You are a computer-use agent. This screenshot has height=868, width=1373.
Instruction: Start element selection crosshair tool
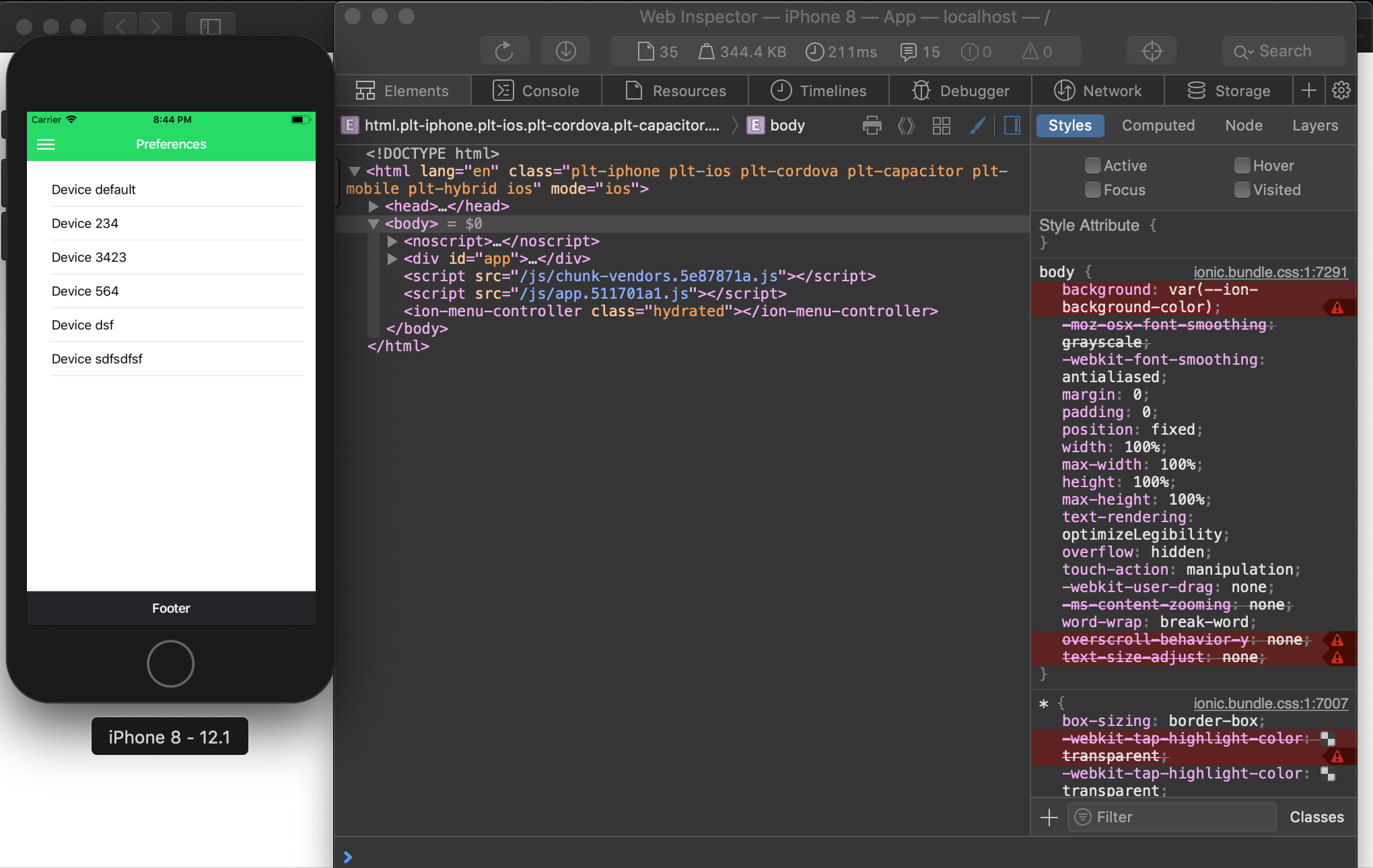[1152, 52]
